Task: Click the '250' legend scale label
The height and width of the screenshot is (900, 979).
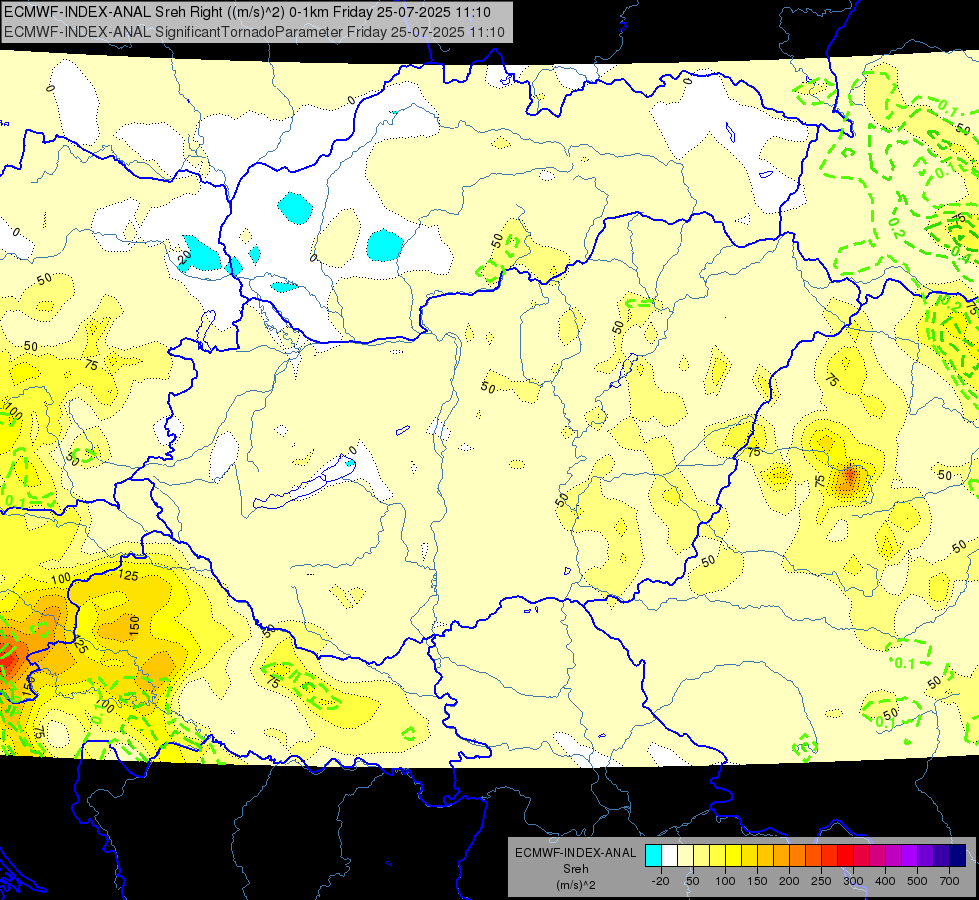Action: tap(821, 881)
